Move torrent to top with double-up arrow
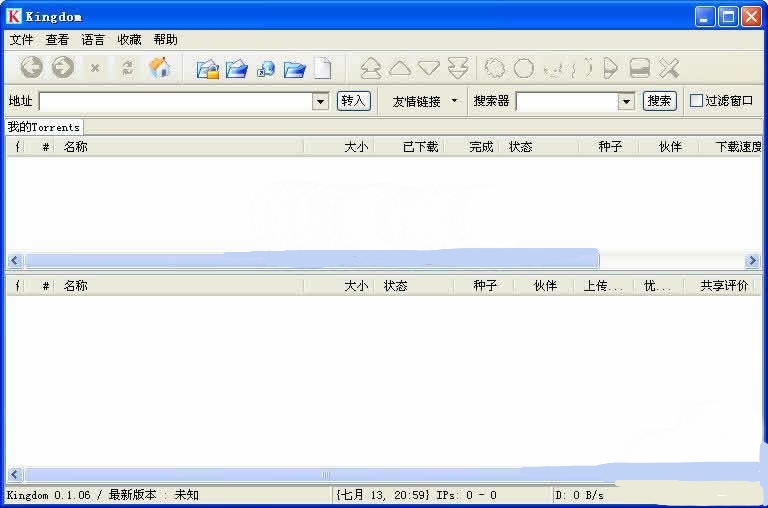Viewport: 768px width, 508px height. [x=371, y=68]
